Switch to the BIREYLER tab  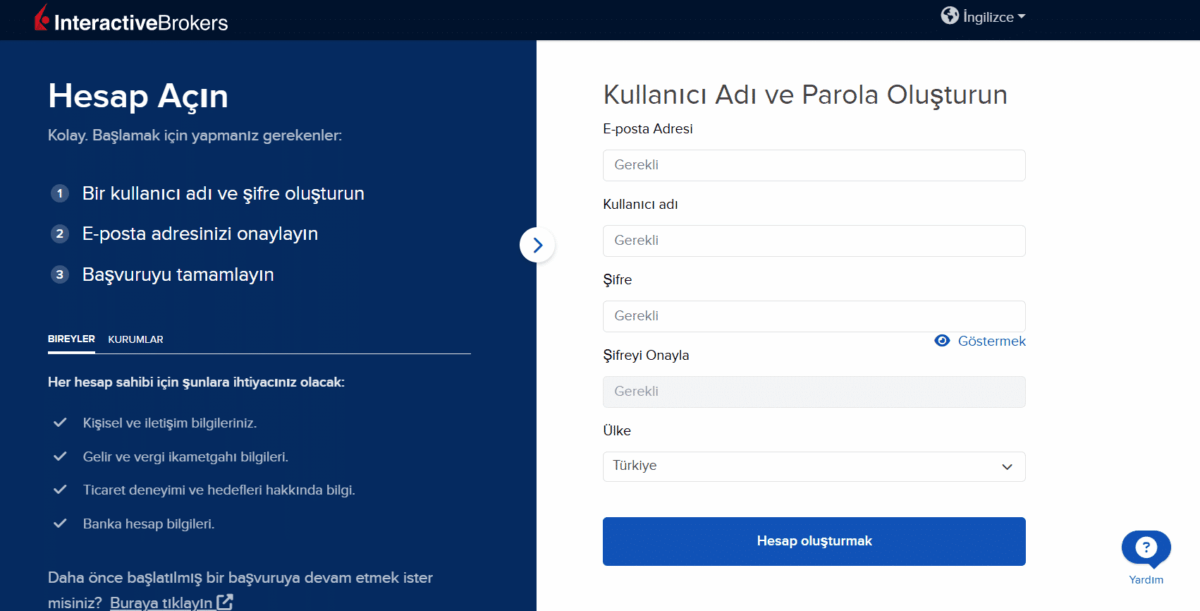coord(71,339)
